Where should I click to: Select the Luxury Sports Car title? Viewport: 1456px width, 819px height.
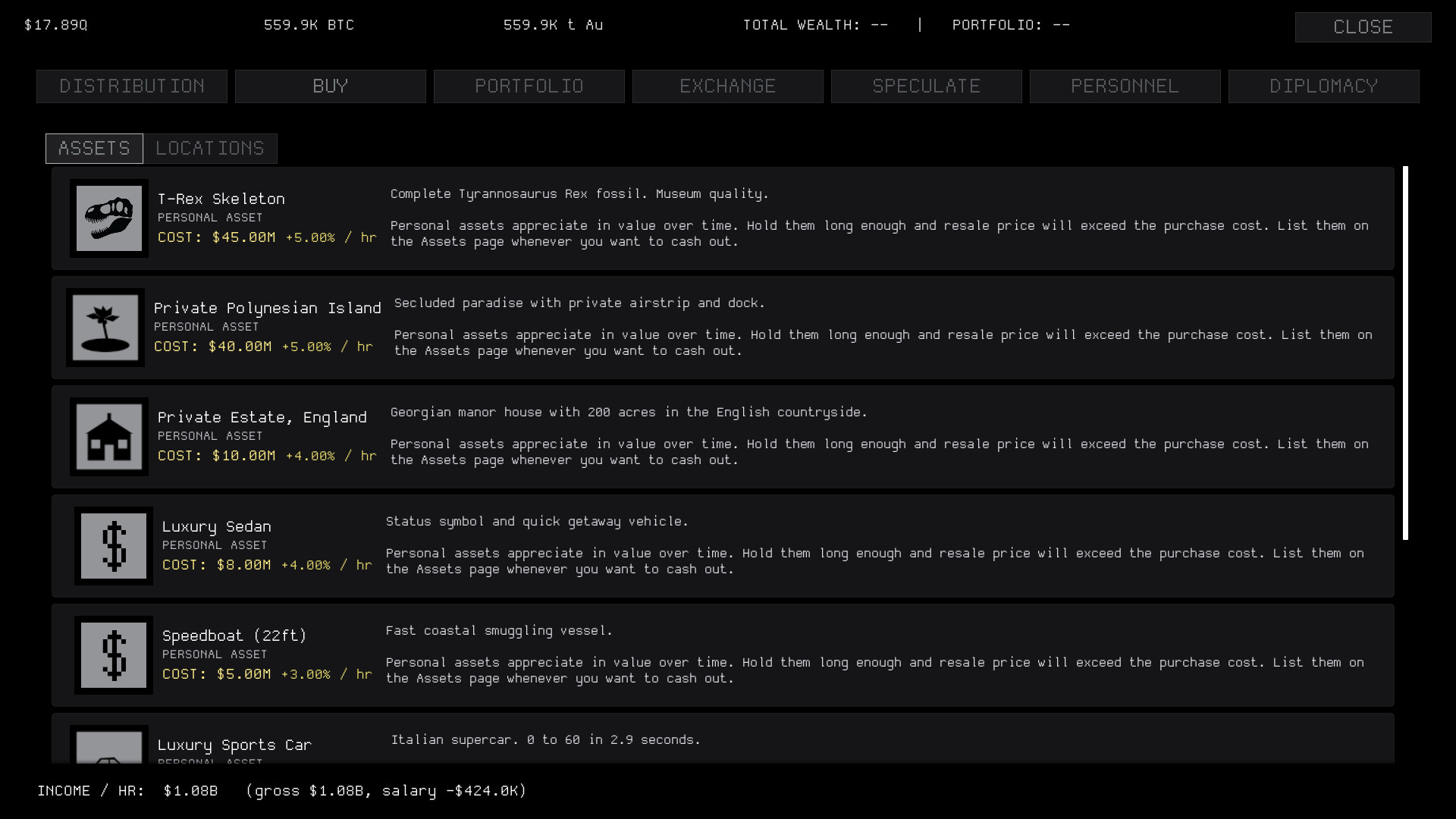(x=234, y=745)
